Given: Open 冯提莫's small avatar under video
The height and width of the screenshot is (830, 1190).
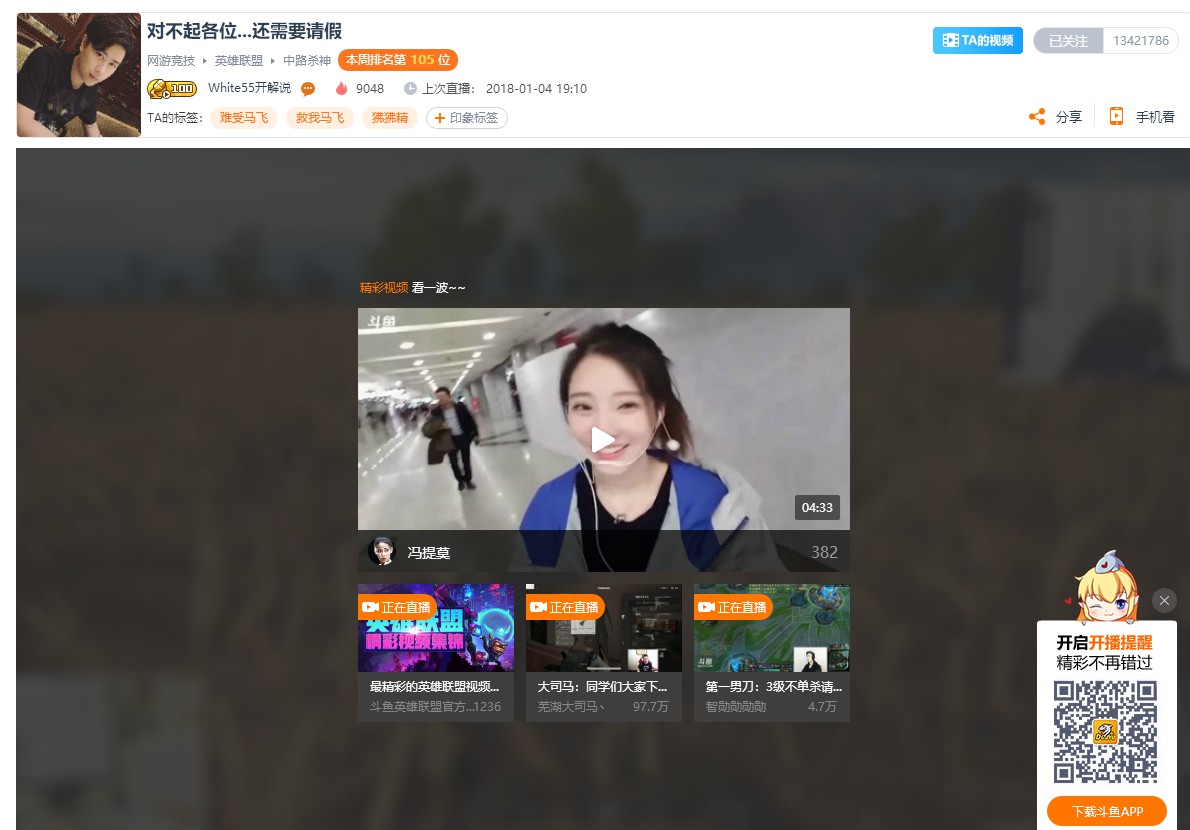Looking at the screenshot, I should (382, 552).
